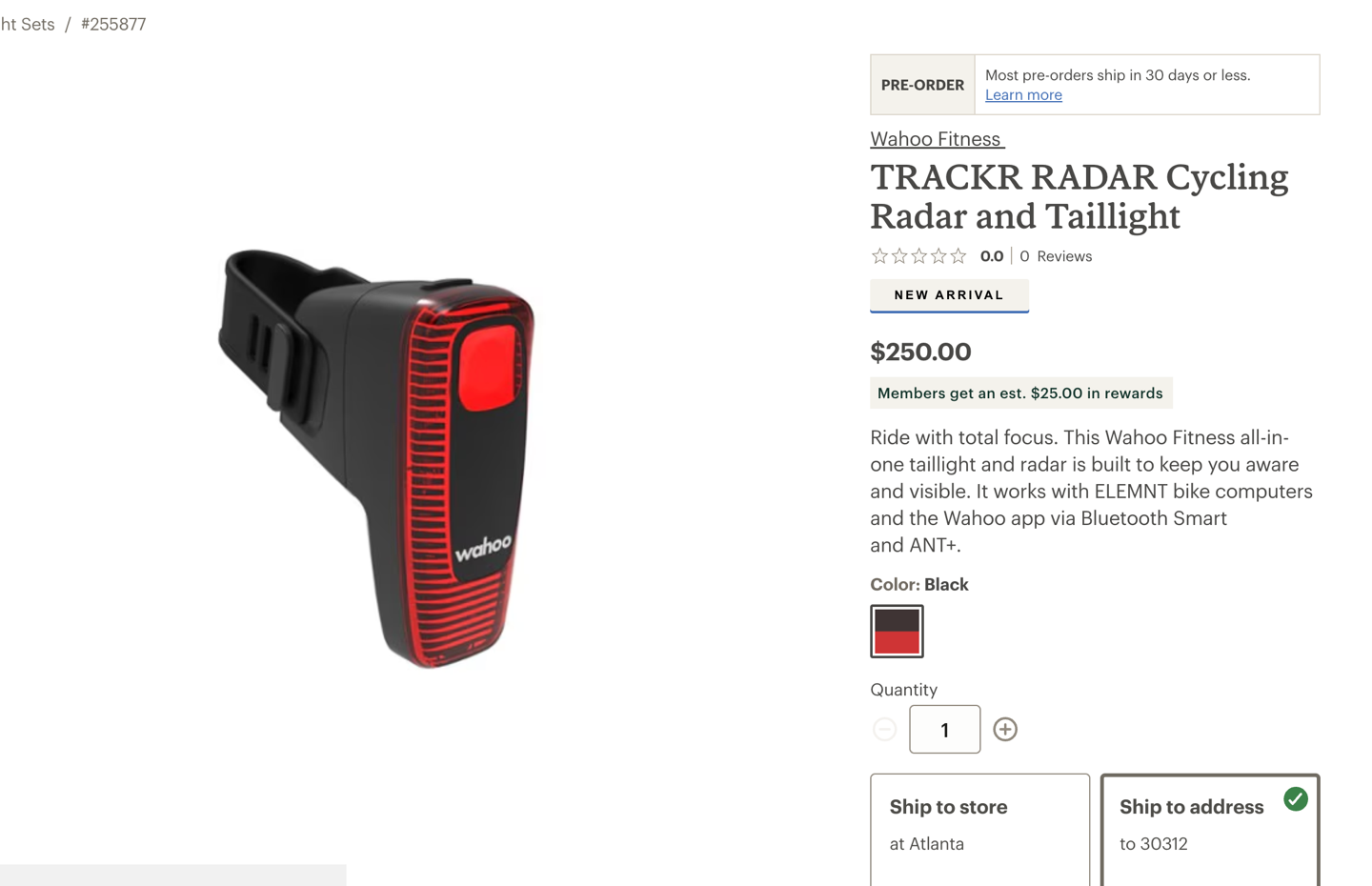Viewport: 1372px width, 886px height.
Task: Open the 0 Reviews link
Action: point(1056,256)
